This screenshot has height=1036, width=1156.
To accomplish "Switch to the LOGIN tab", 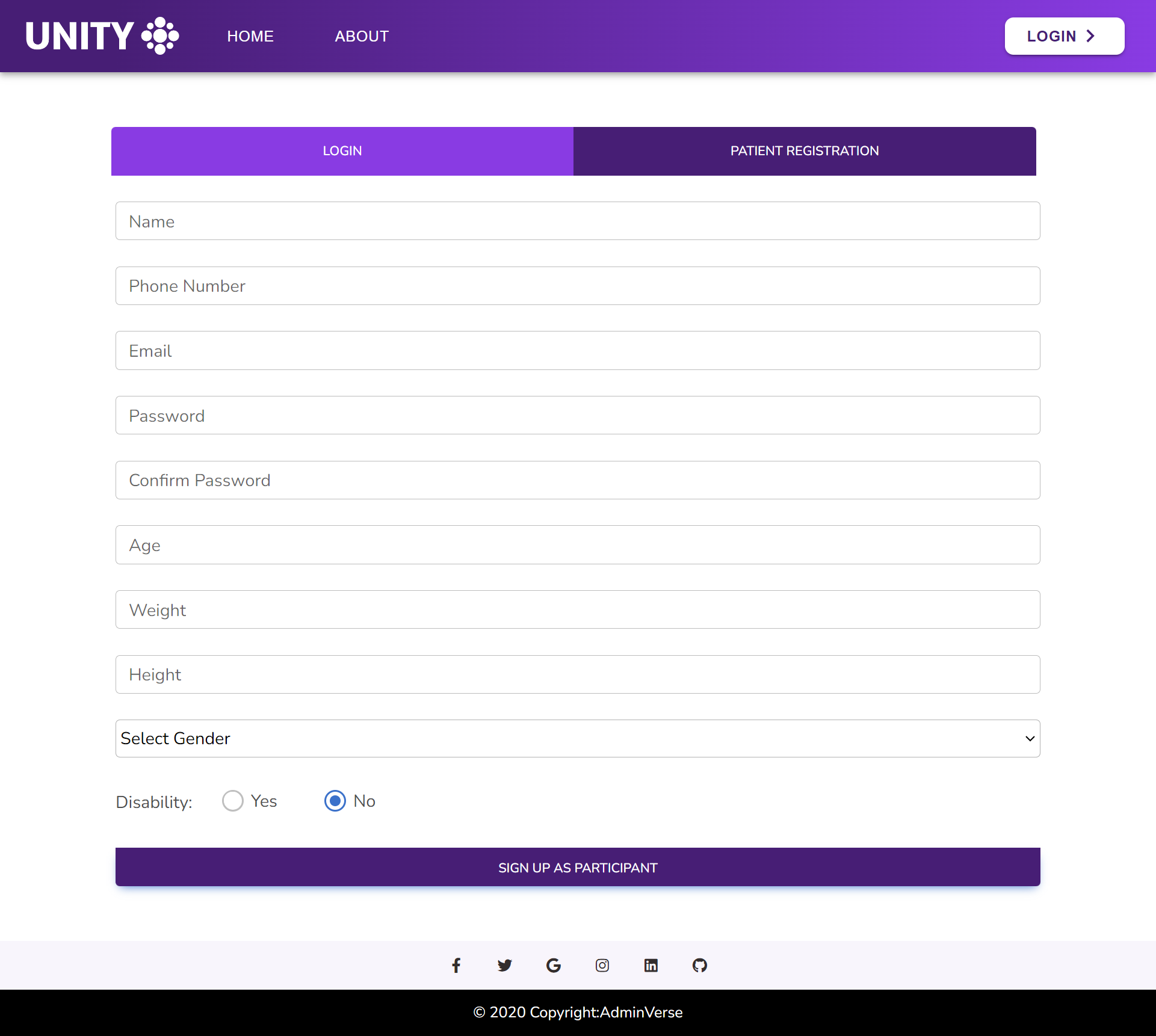I will pos(342,151).
